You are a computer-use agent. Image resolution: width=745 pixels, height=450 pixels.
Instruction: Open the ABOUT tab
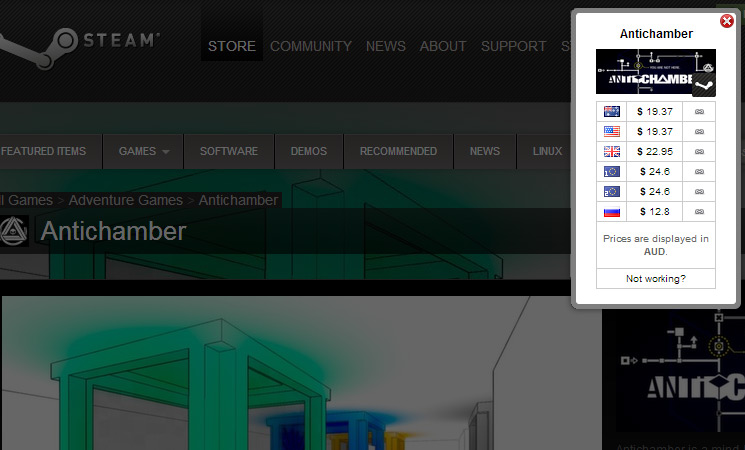pyautogui.click(x=443, y=46)
